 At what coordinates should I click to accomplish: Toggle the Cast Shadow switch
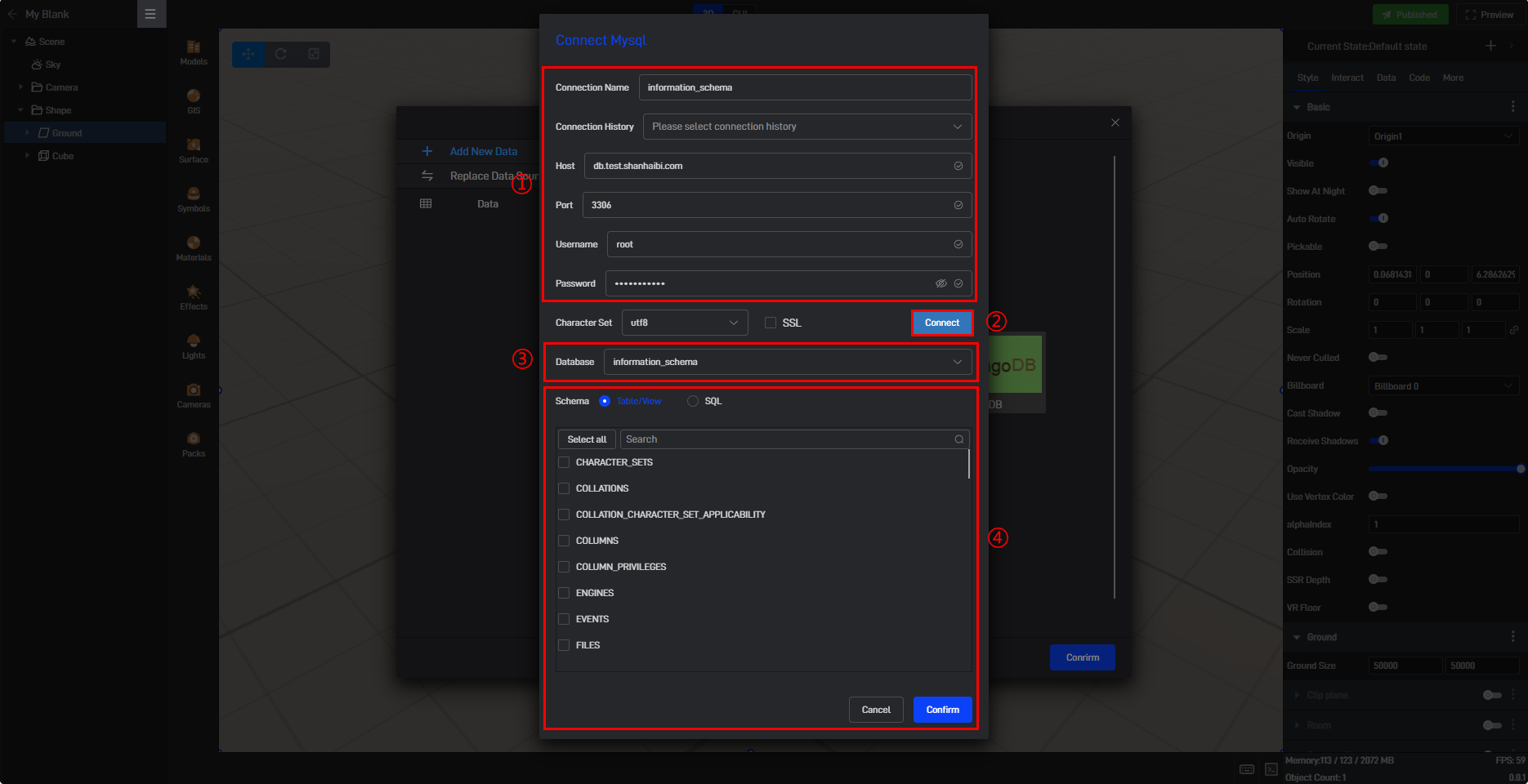click(1378, 412)
